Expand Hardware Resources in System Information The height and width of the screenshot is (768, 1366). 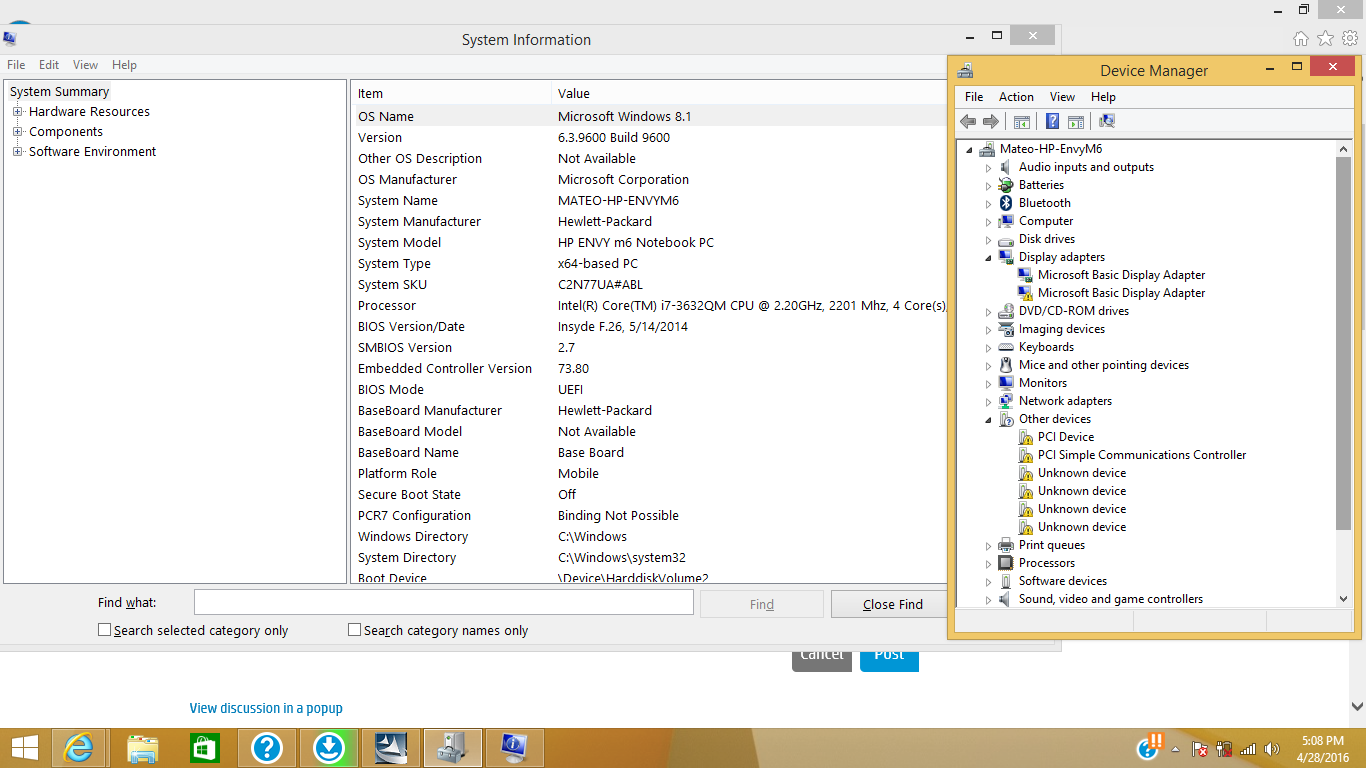click(17, 112)
